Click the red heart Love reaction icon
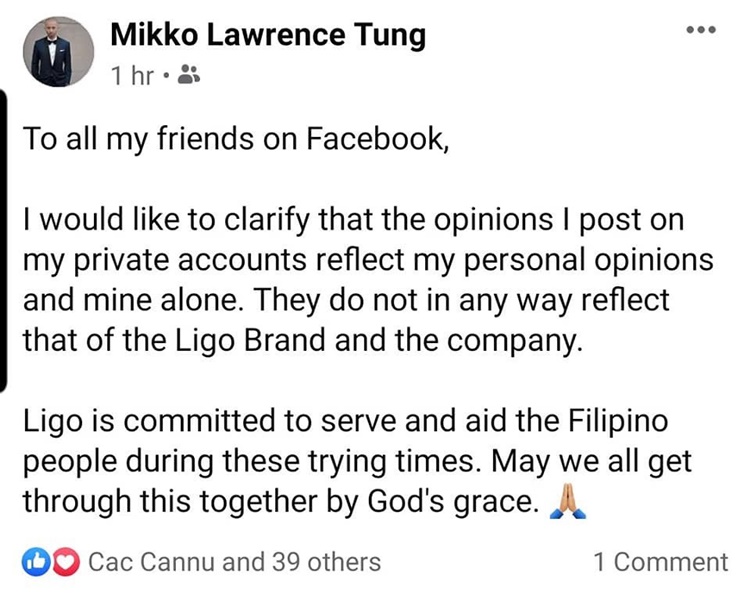750x593 pixels. coord(64,563)
